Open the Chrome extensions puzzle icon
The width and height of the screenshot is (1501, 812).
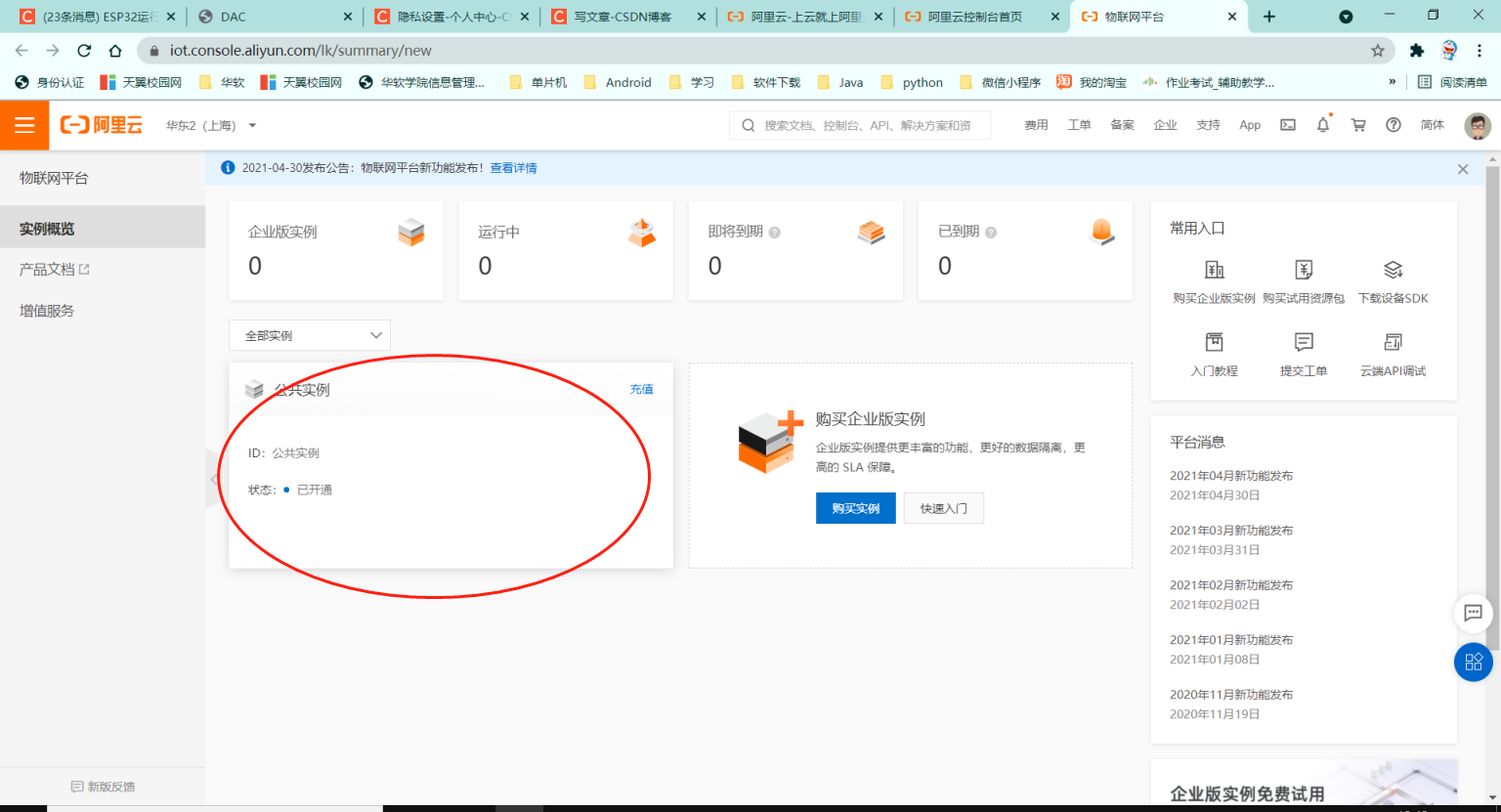click(1417, 51)
